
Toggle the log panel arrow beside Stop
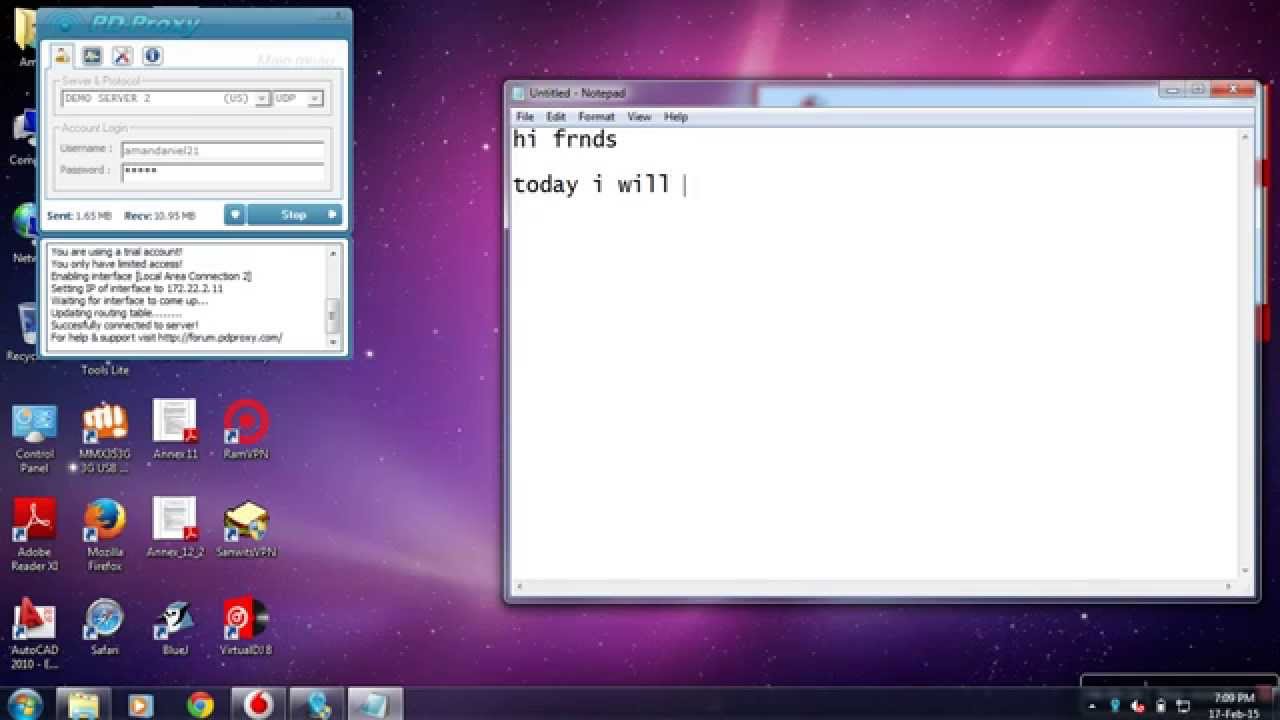coord(234,215)
